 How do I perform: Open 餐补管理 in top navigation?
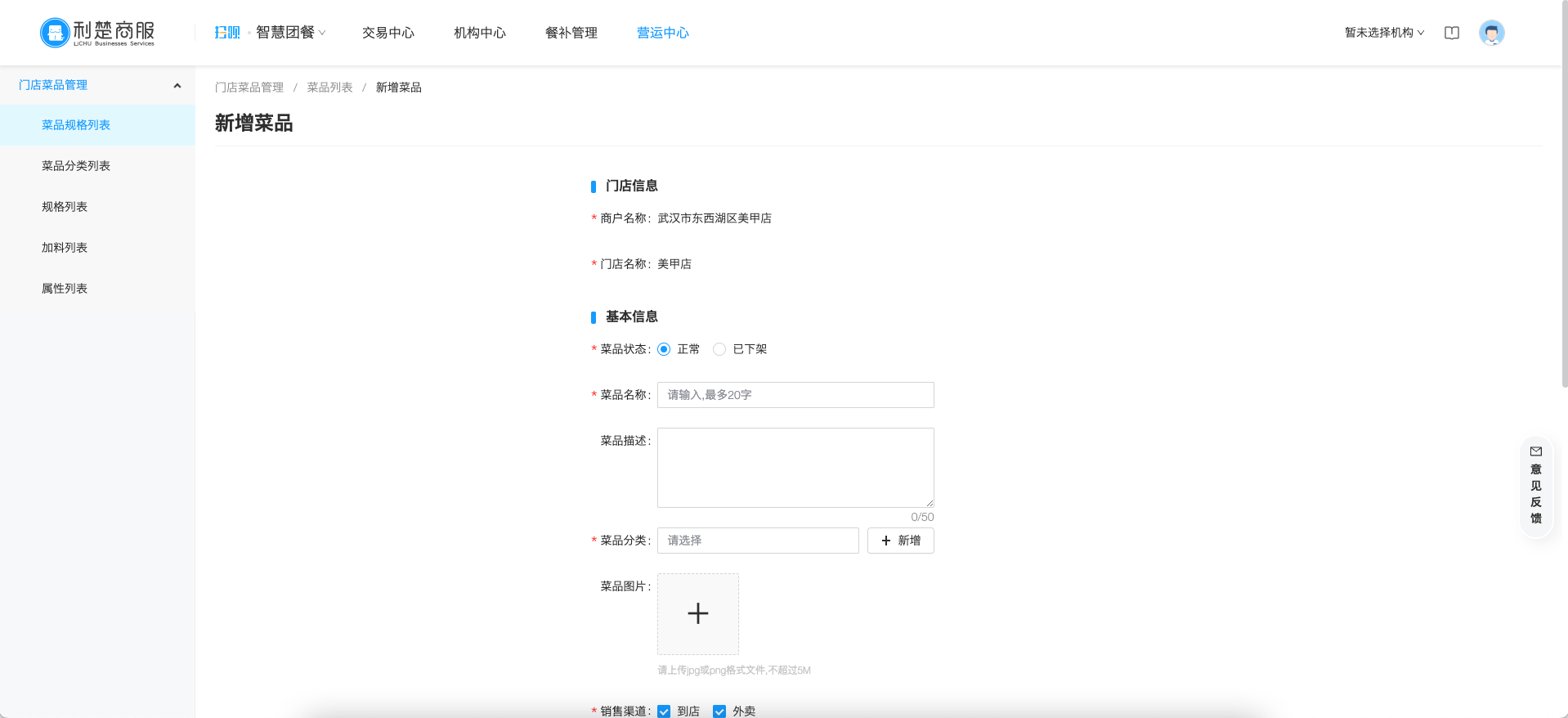(x=571, y=33)
